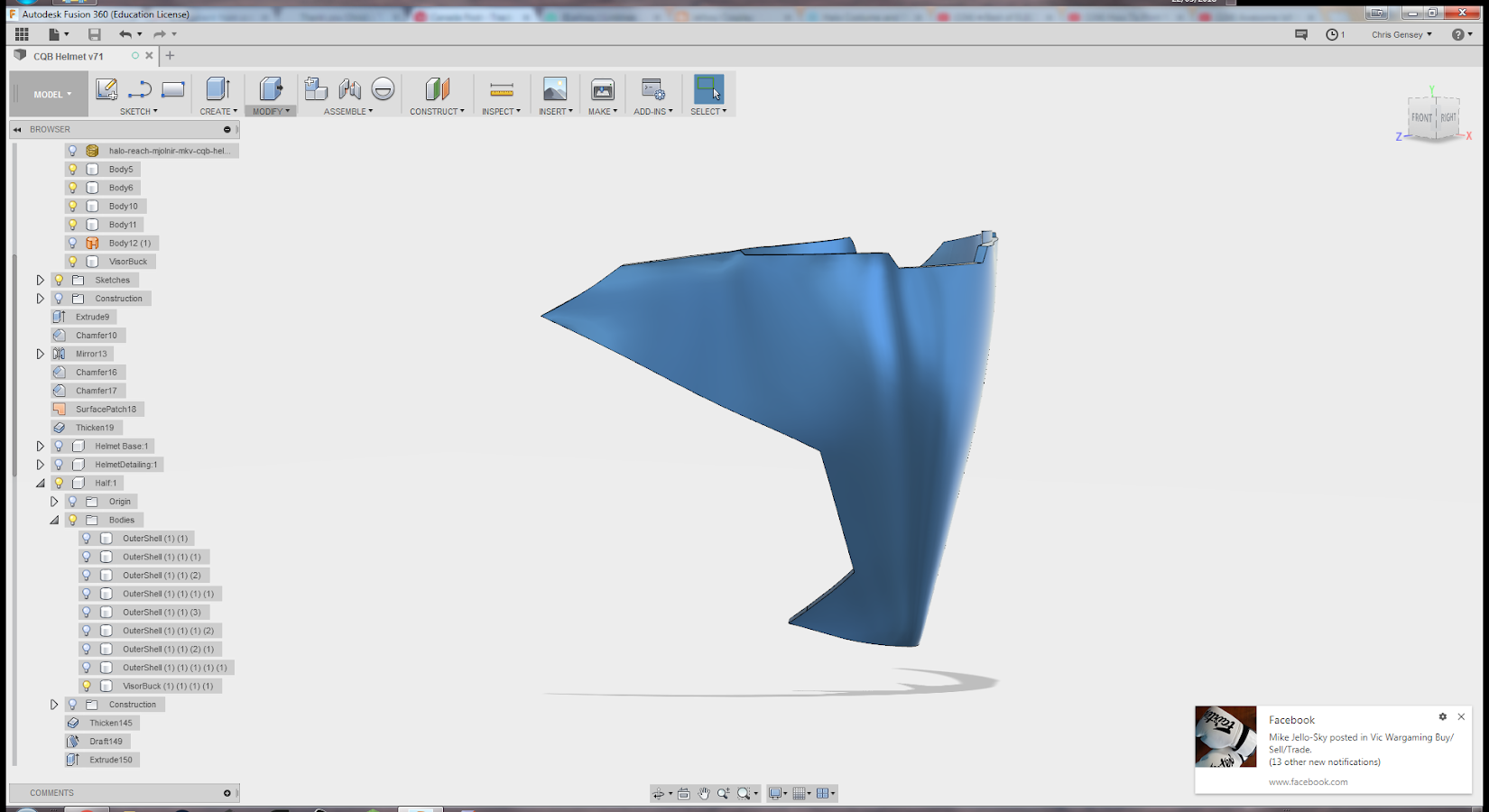The width and height of the screenshot is (1489, 812).
Task: Click the Create Sketch icon in toolbar
Action: (106, 89)
